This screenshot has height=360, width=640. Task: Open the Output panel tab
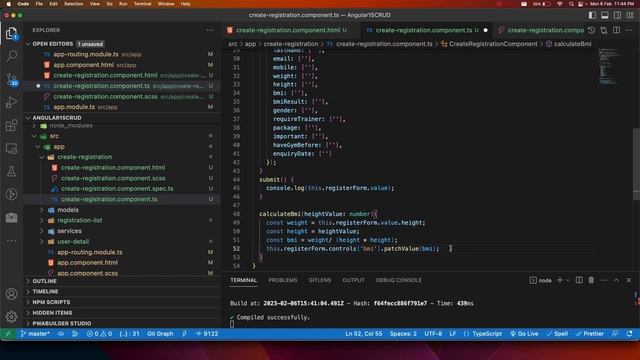pyautogui.click(x=353, y=280)
